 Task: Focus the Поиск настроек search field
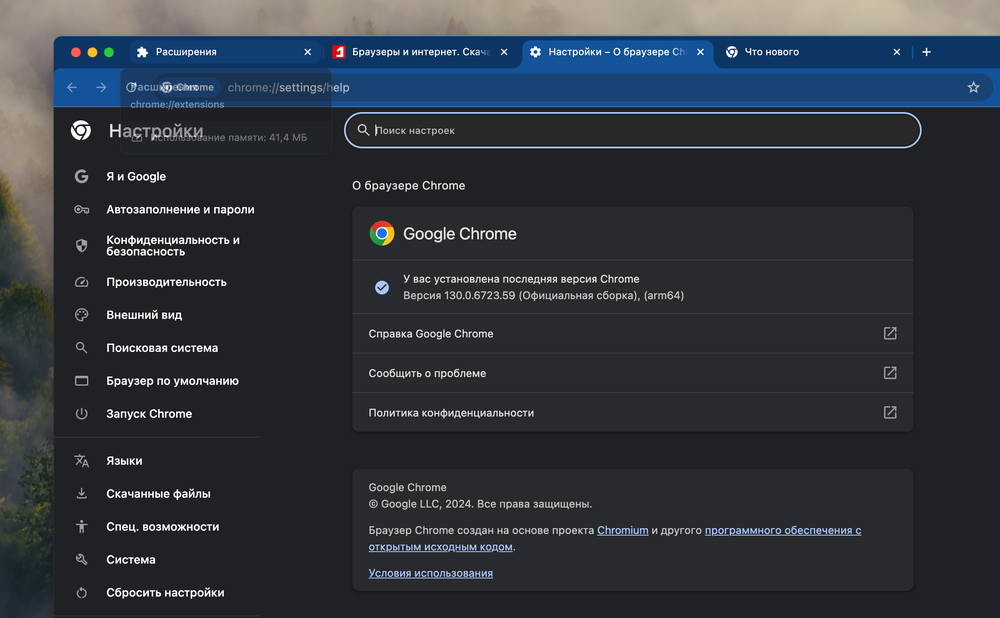[x=633, y=130]
